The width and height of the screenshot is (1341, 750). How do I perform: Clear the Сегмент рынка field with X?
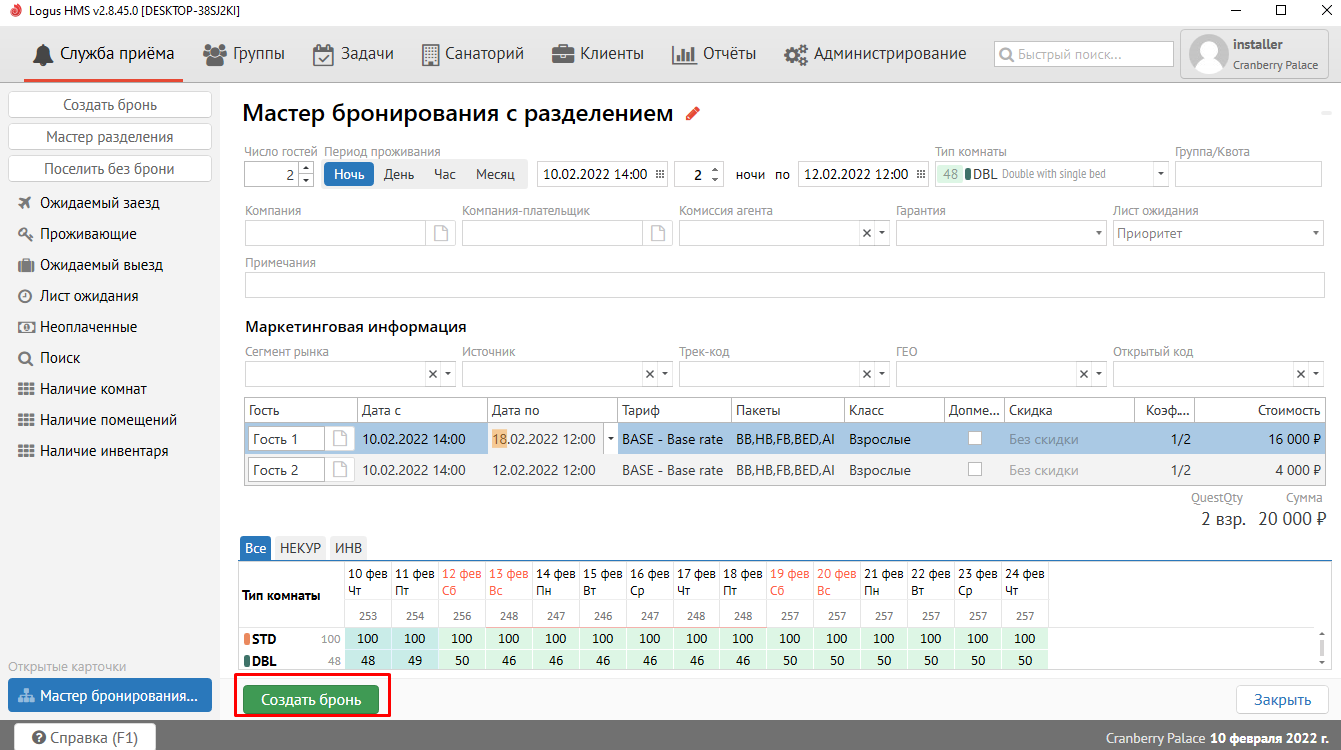click(433, 374)
